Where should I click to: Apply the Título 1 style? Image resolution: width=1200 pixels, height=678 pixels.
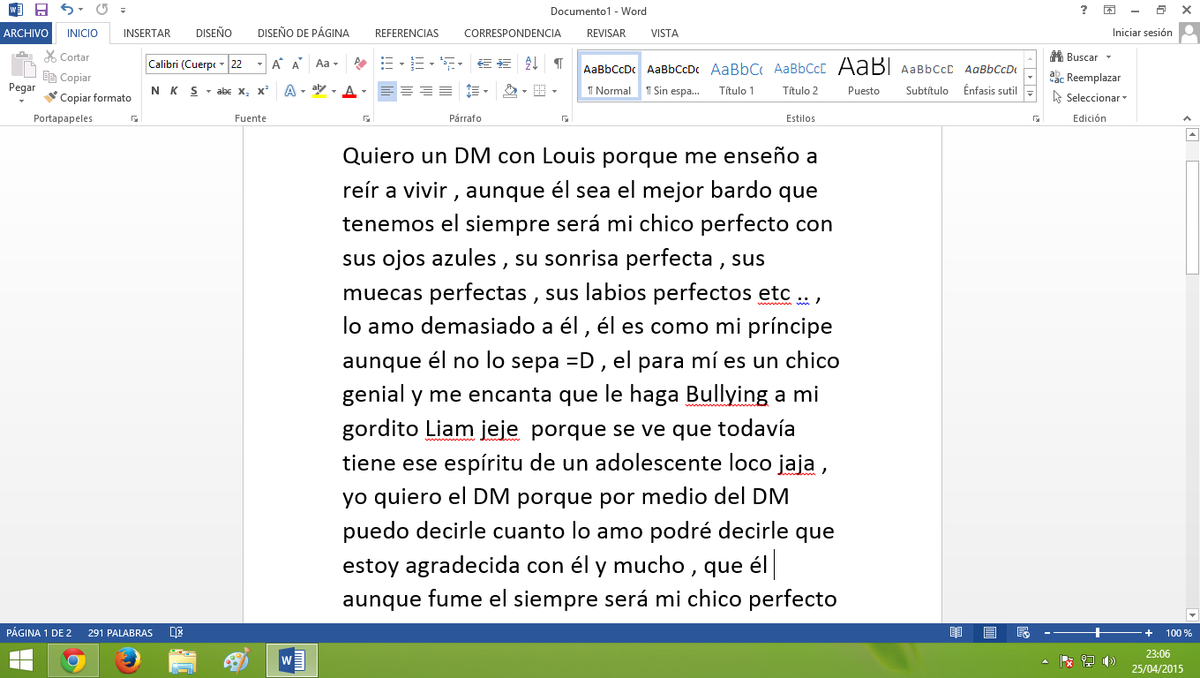point(737,78)
